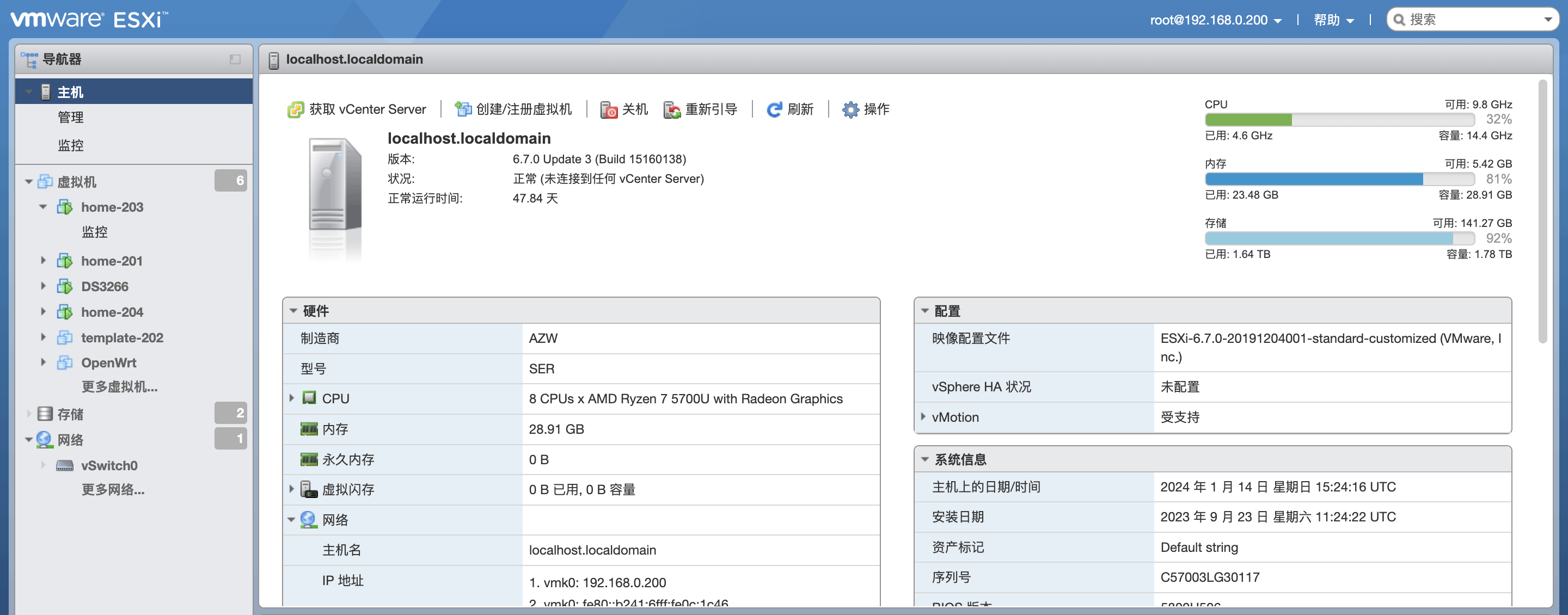Screen dimensions: 1568x615
Task: Click the Get vCenter Server icon
Action: [295, 109]
